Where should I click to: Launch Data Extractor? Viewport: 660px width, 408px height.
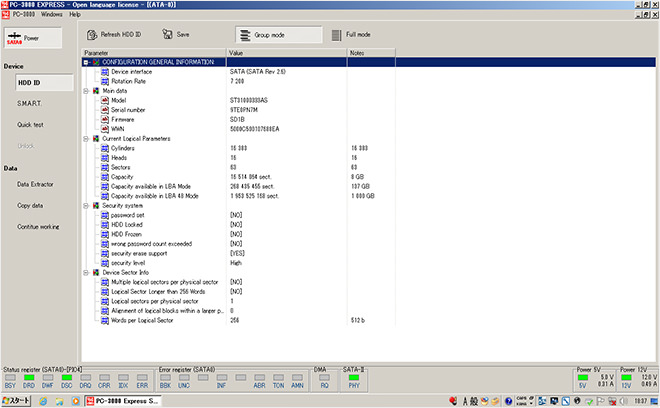[x=35, y=184]
